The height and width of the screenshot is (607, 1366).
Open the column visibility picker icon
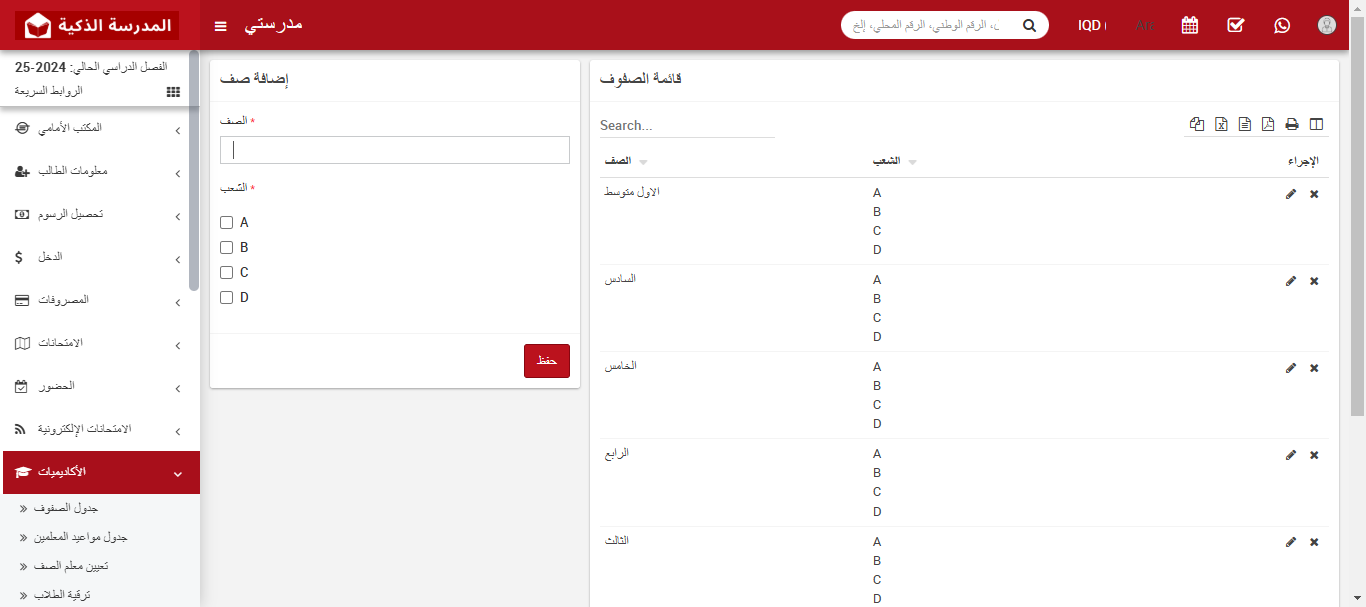pos(1315,124)
